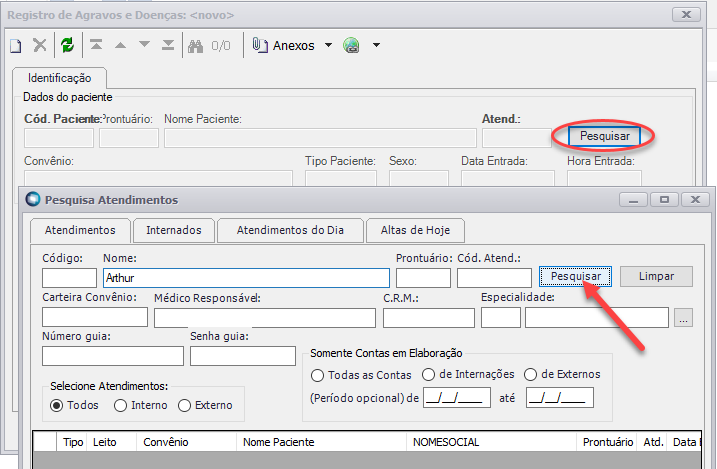717x469 pixels.
Task: Click the green globe printer icon
Action: tap(351, 45)
